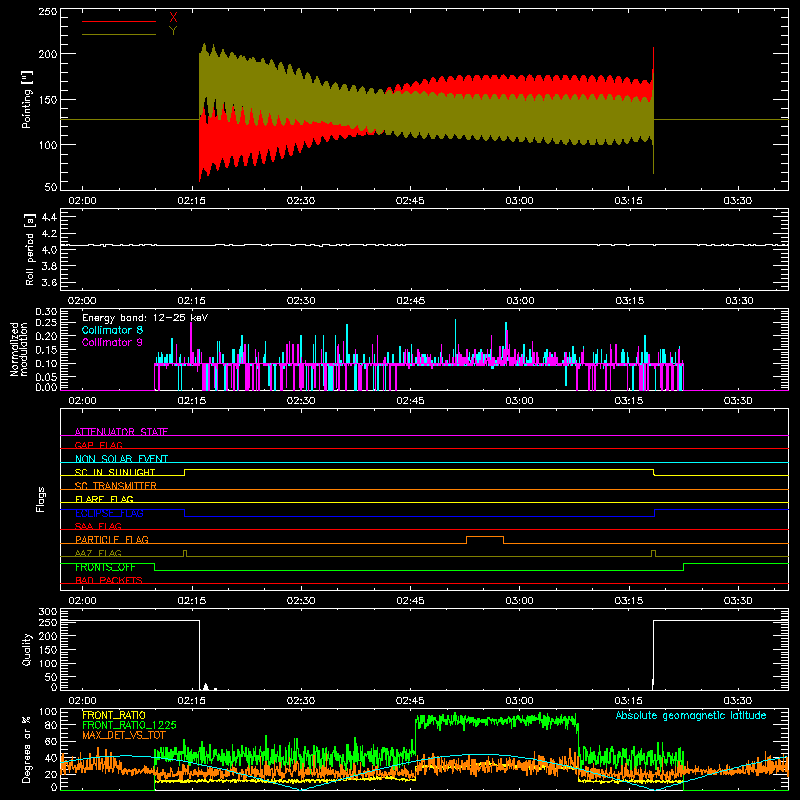This screenshot has height=800, width=800.
Task: Click the 0.30 tick on the modulation axis
Action: (46, 312)
